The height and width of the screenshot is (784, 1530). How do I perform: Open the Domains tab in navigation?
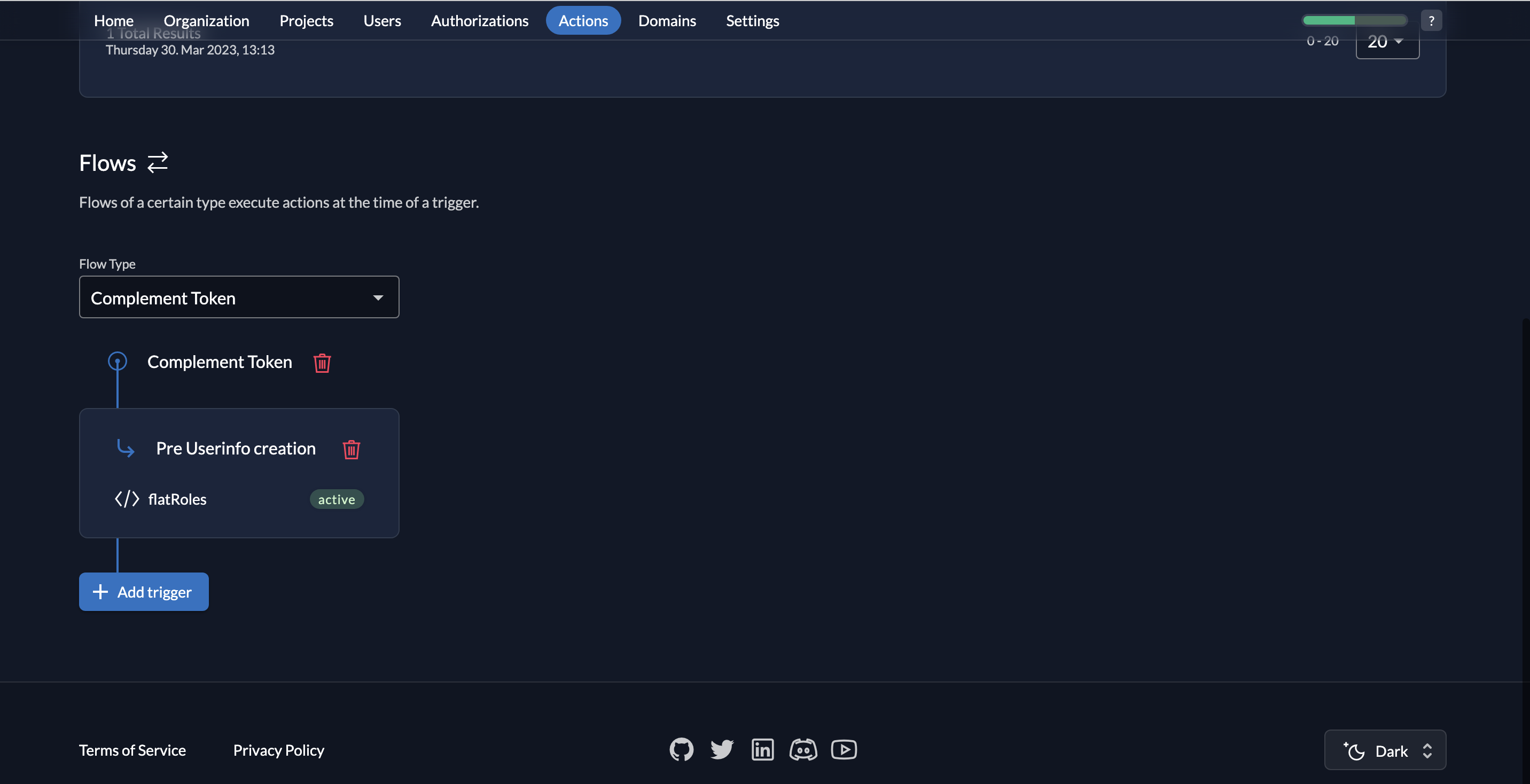[x=667, y=20]
